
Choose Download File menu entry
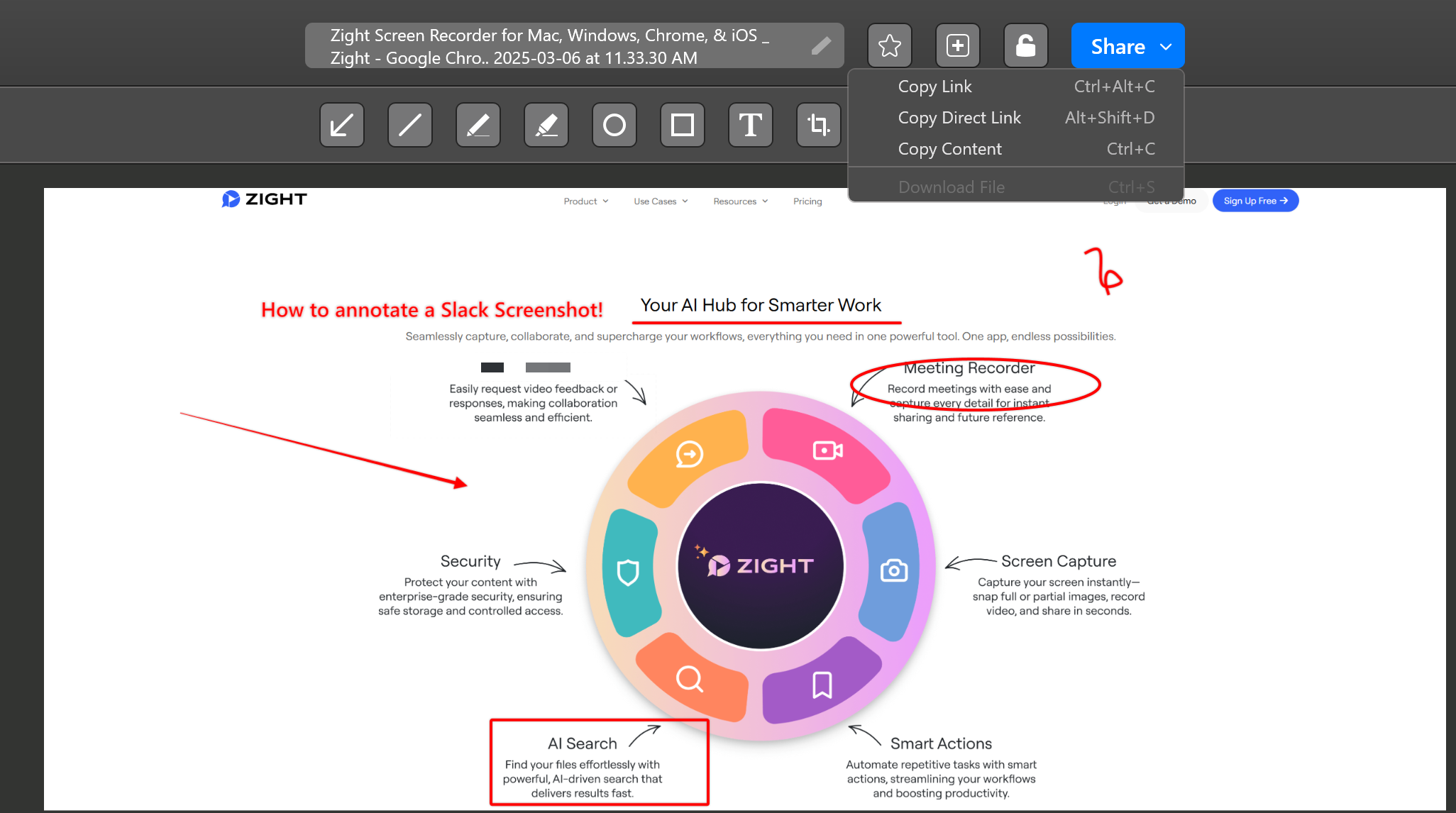point(1016,187)
